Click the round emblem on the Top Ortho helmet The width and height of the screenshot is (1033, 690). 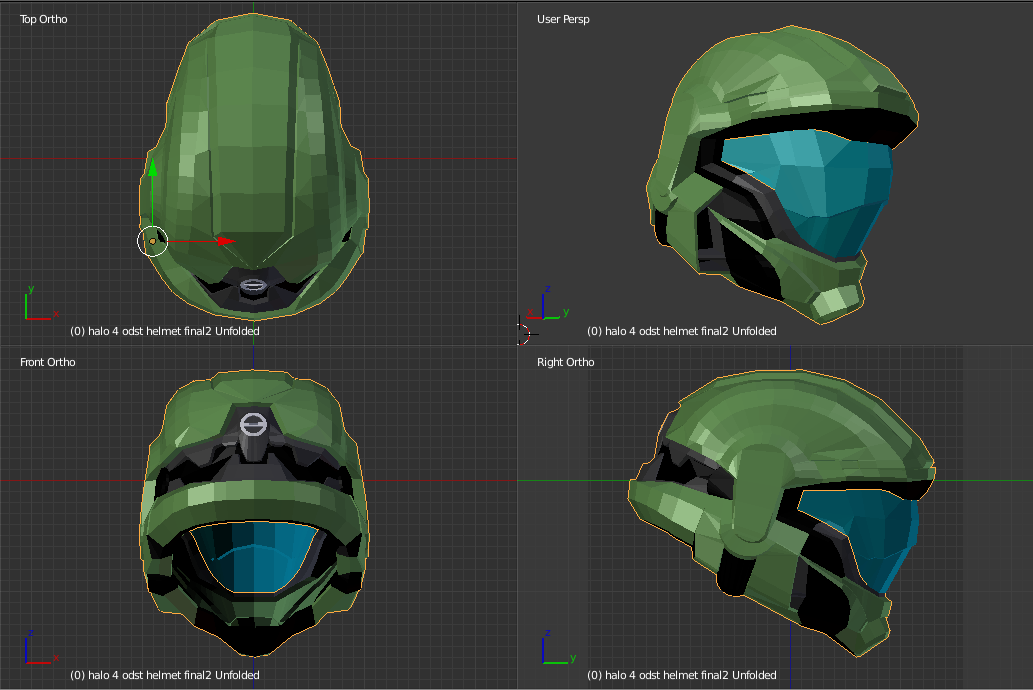coord(253,285)
